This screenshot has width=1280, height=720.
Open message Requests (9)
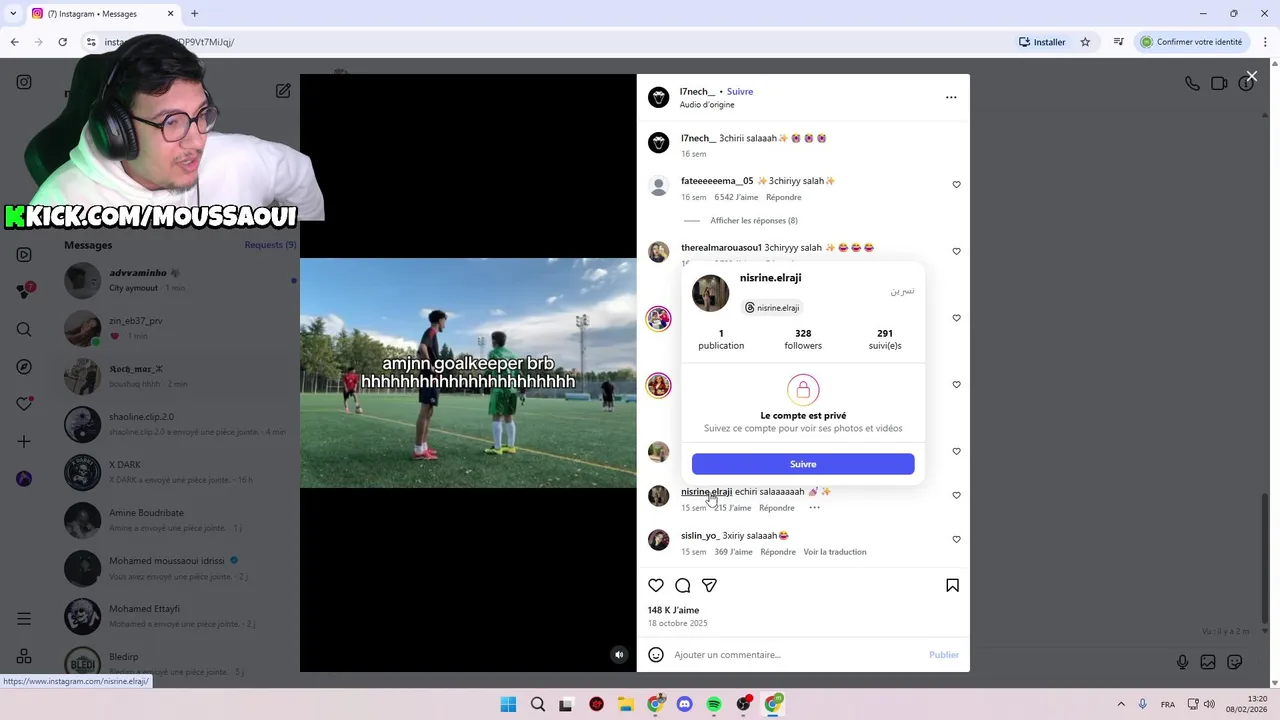(x=270, y=245)
